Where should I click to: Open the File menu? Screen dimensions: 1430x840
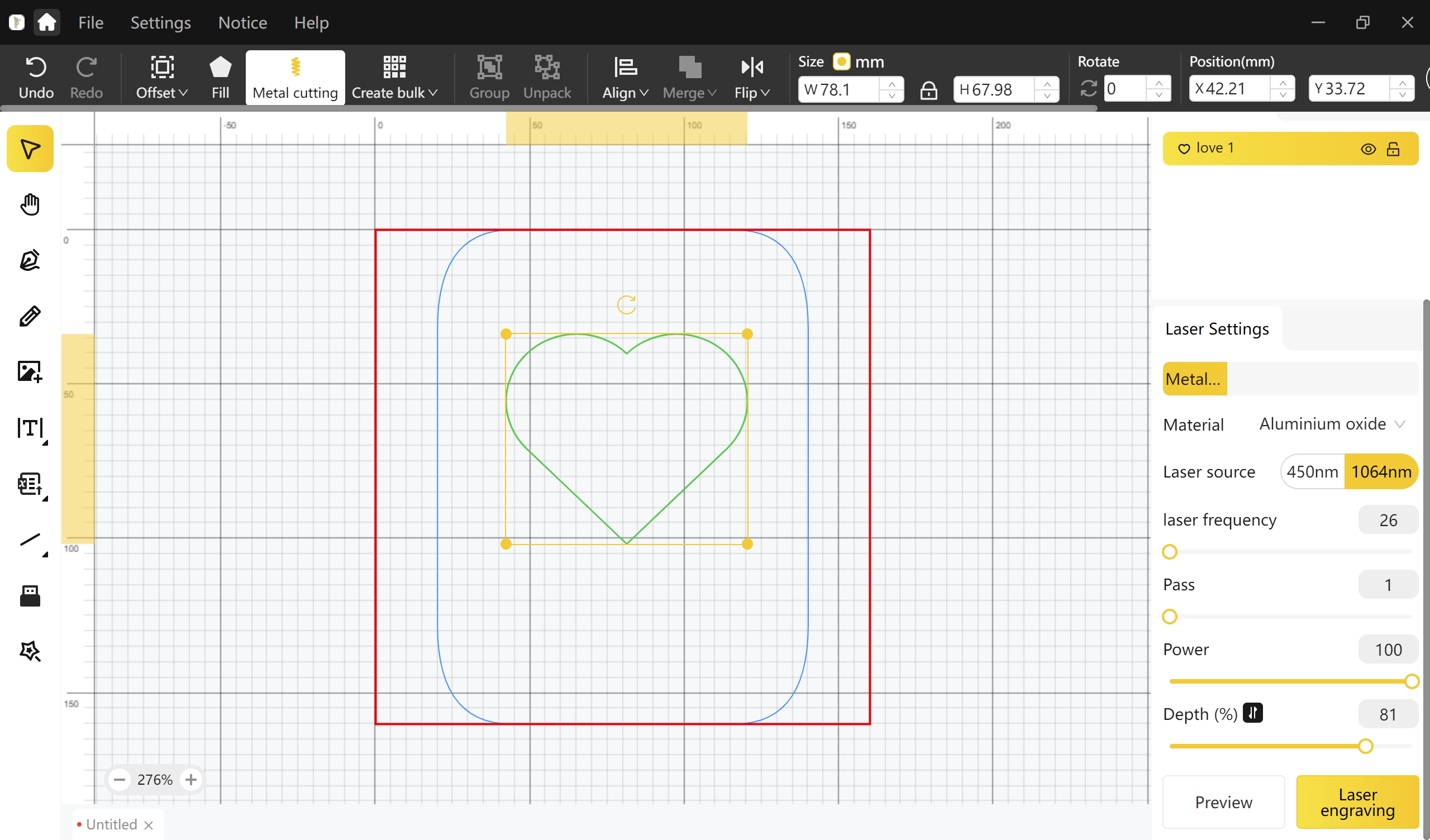[91, 23]
